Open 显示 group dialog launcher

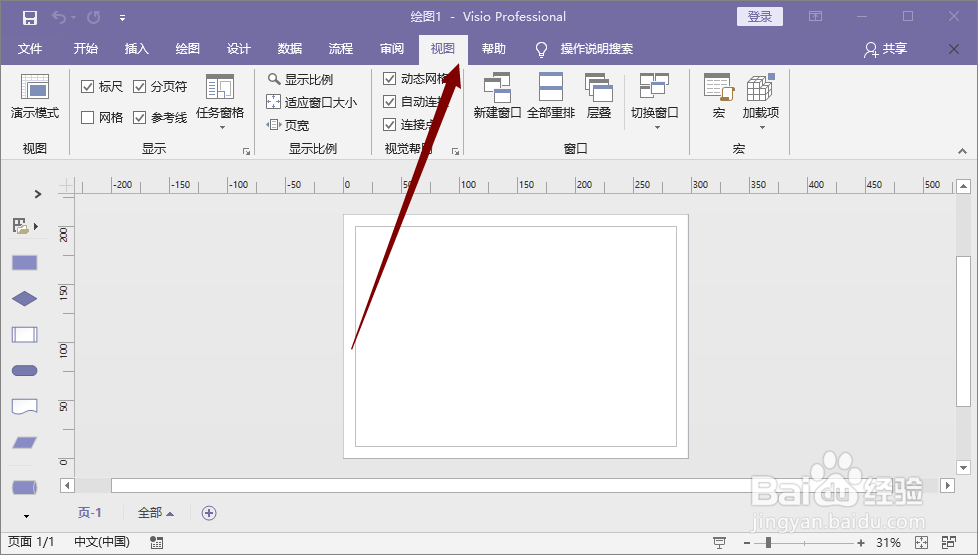246,152
